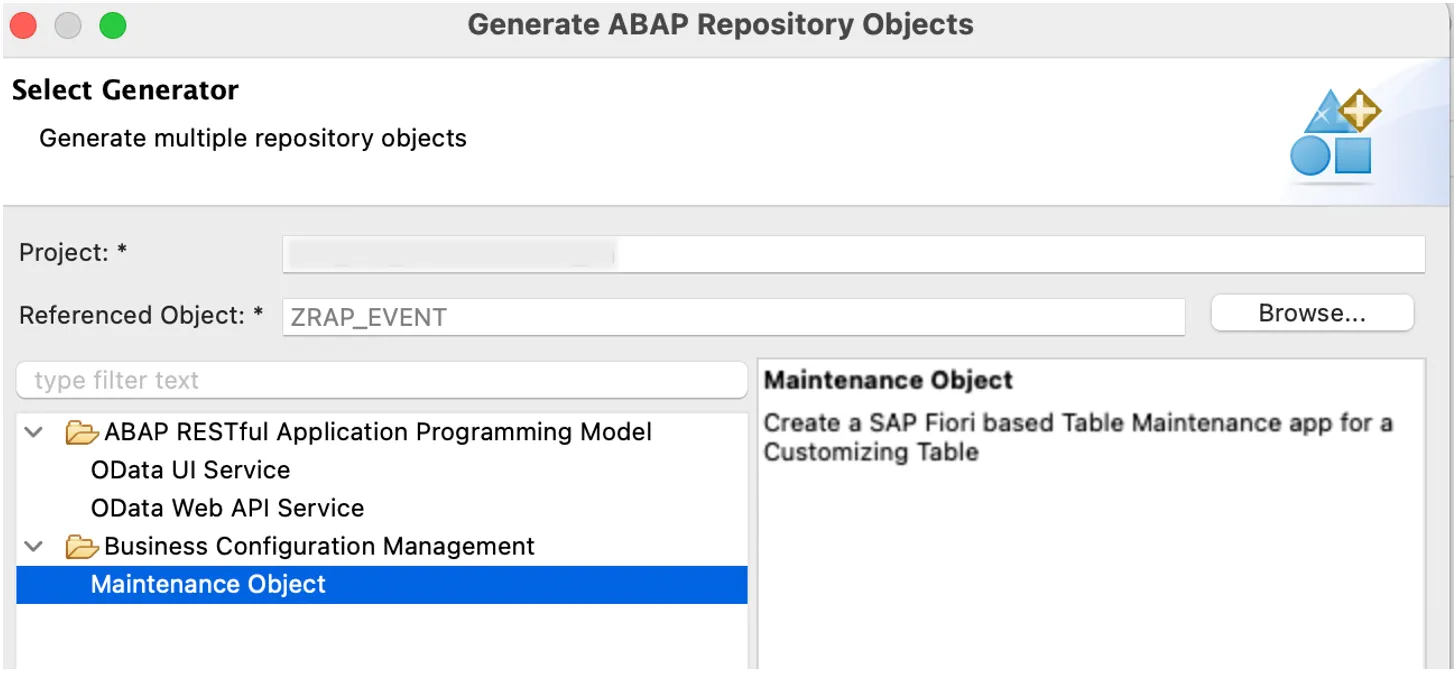The image size is (1454, 682).
Task: Click into the Referenced Object field
Action: tap(733, 317)
